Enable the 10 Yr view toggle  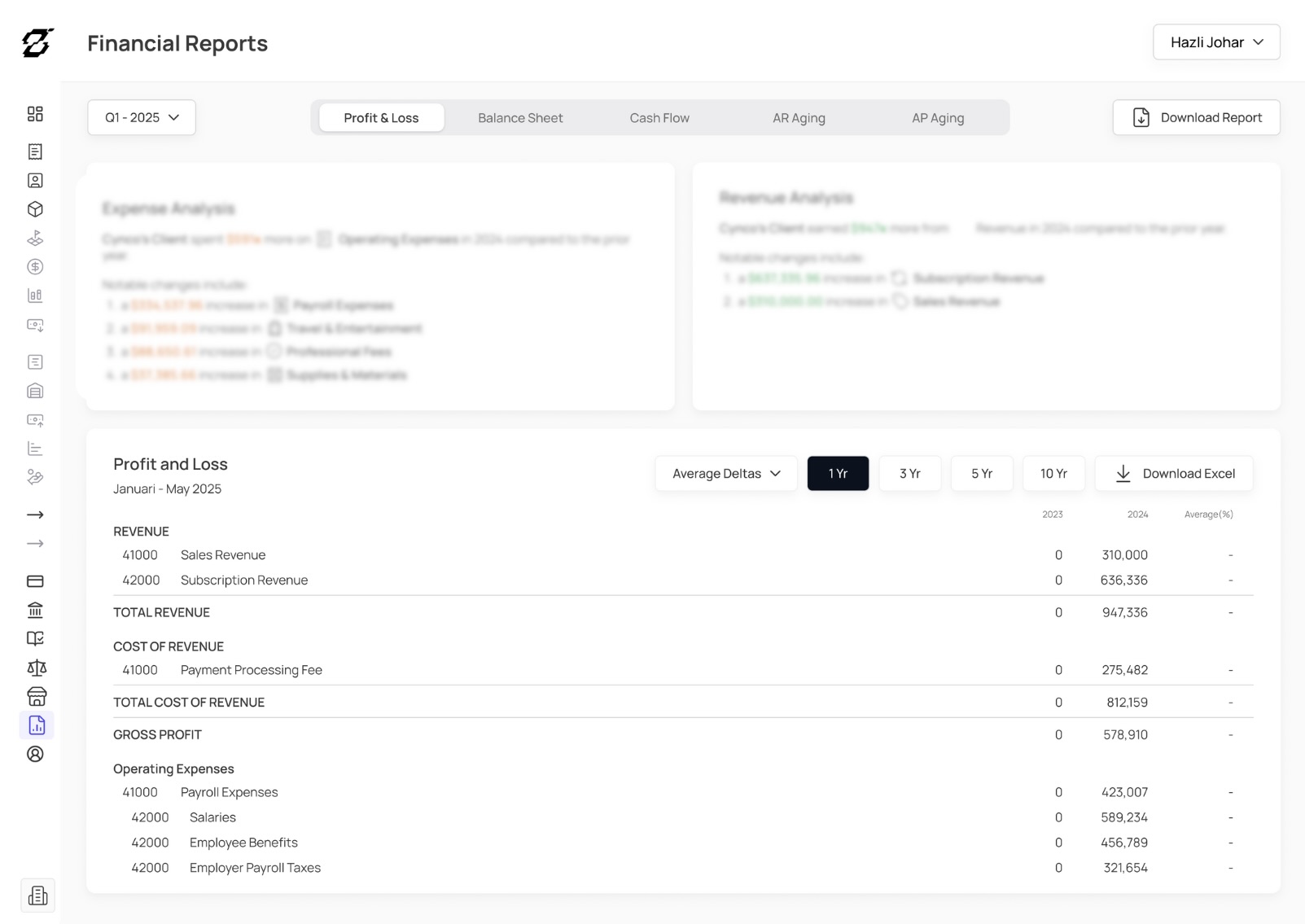1053,473
